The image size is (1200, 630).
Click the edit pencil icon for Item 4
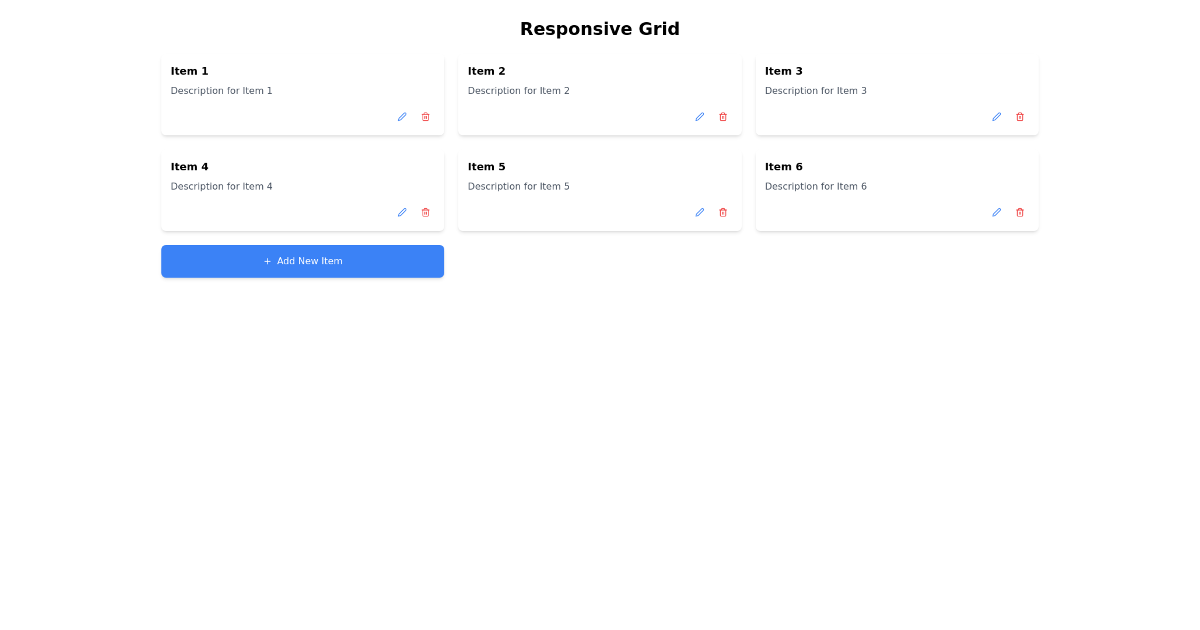point(401,212)
